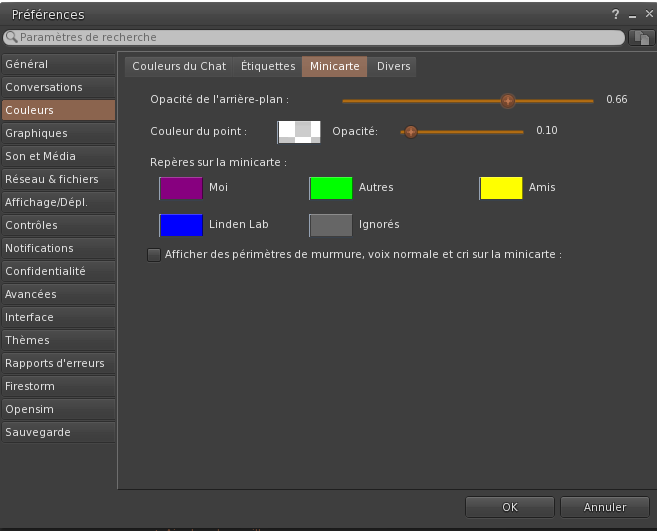Open the Firestorm preferences section
Image resolution: width=657 pixels, height=531 pixels.
(x=58, y=386)
